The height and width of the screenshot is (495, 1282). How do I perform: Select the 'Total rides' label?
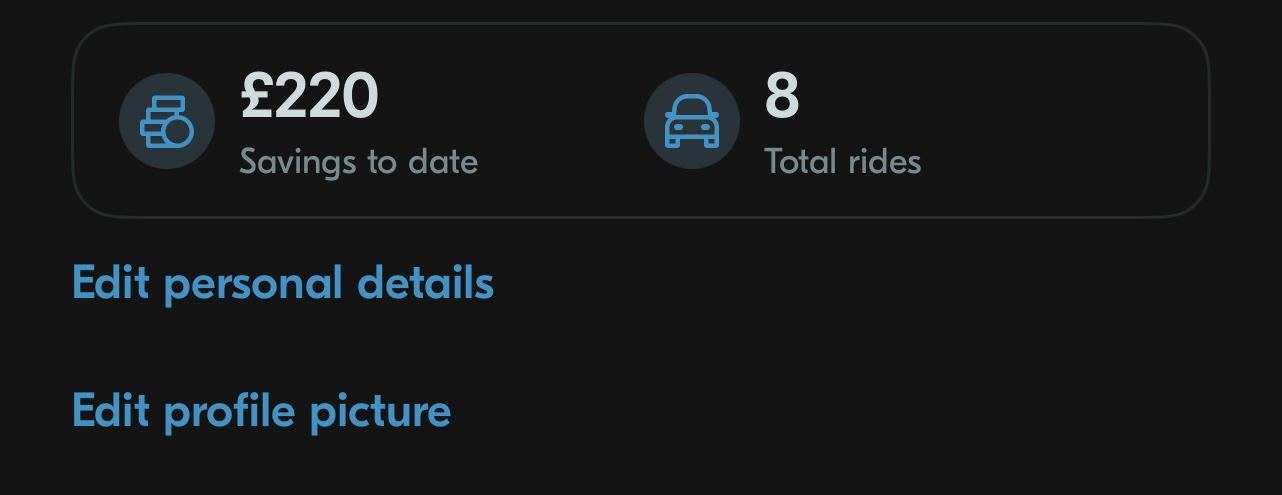pyautogui.click(x=842, y=162)
